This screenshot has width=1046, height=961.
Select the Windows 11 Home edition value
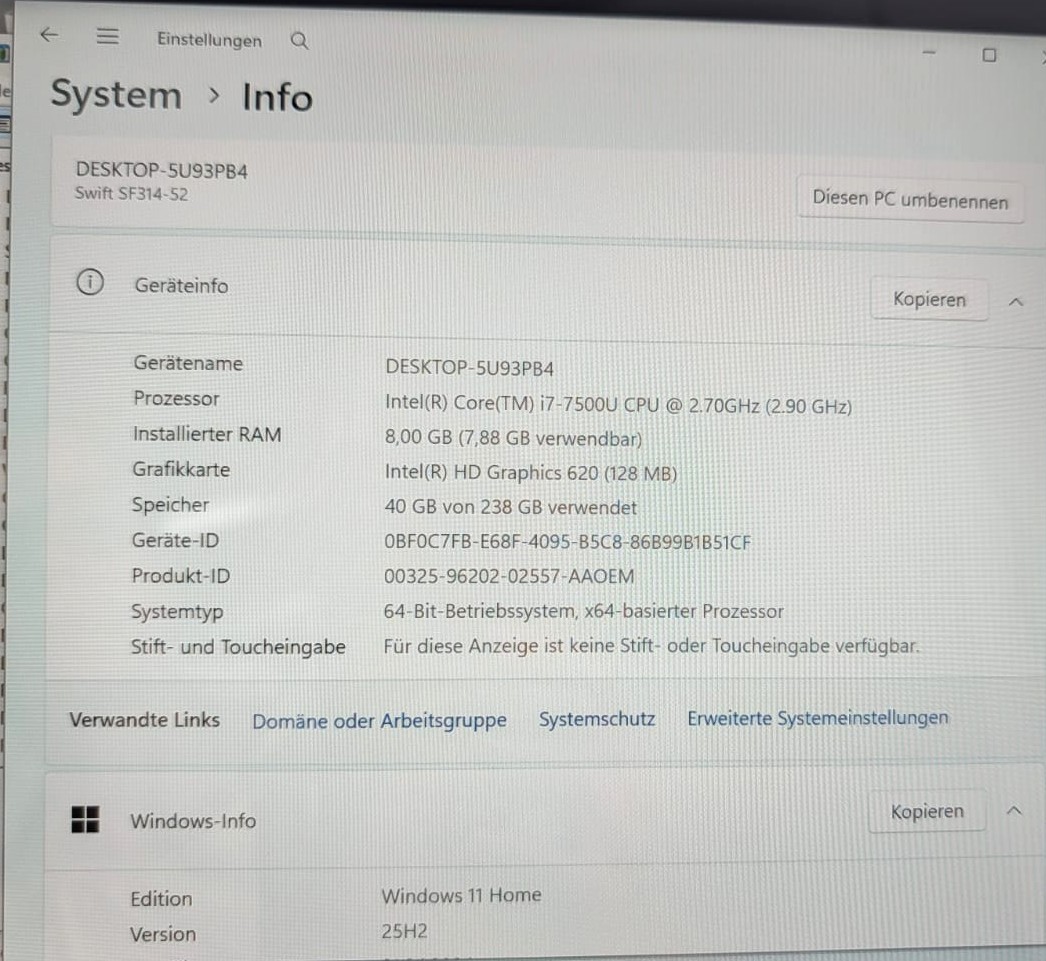click(x=461, y=895)
